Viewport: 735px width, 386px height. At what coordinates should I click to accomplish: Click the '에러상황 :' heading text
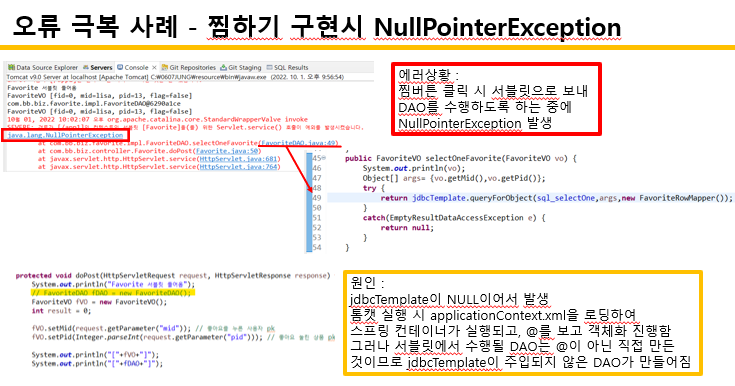[x=428, y=75]
